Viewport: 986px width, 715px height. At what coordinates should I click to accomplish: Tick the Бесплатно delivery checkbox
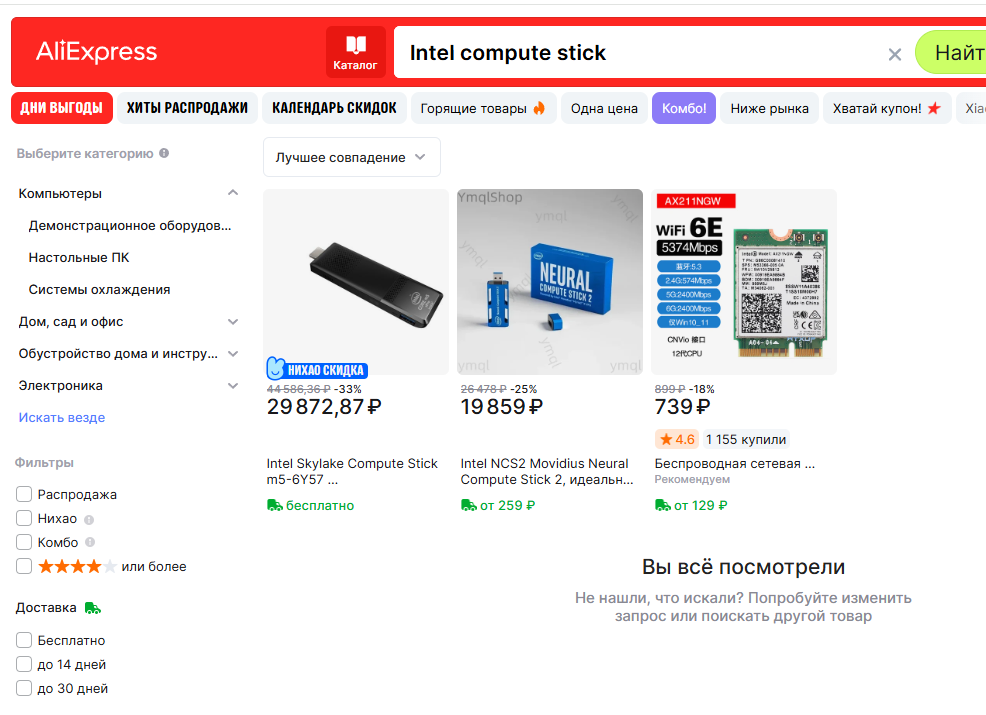click(24, 640)
